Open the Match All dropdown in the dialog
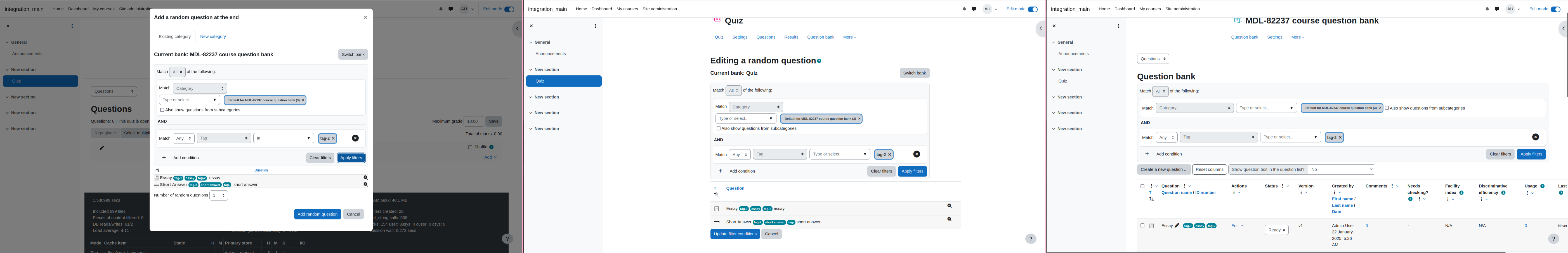1568x253 pixels. 177,72
